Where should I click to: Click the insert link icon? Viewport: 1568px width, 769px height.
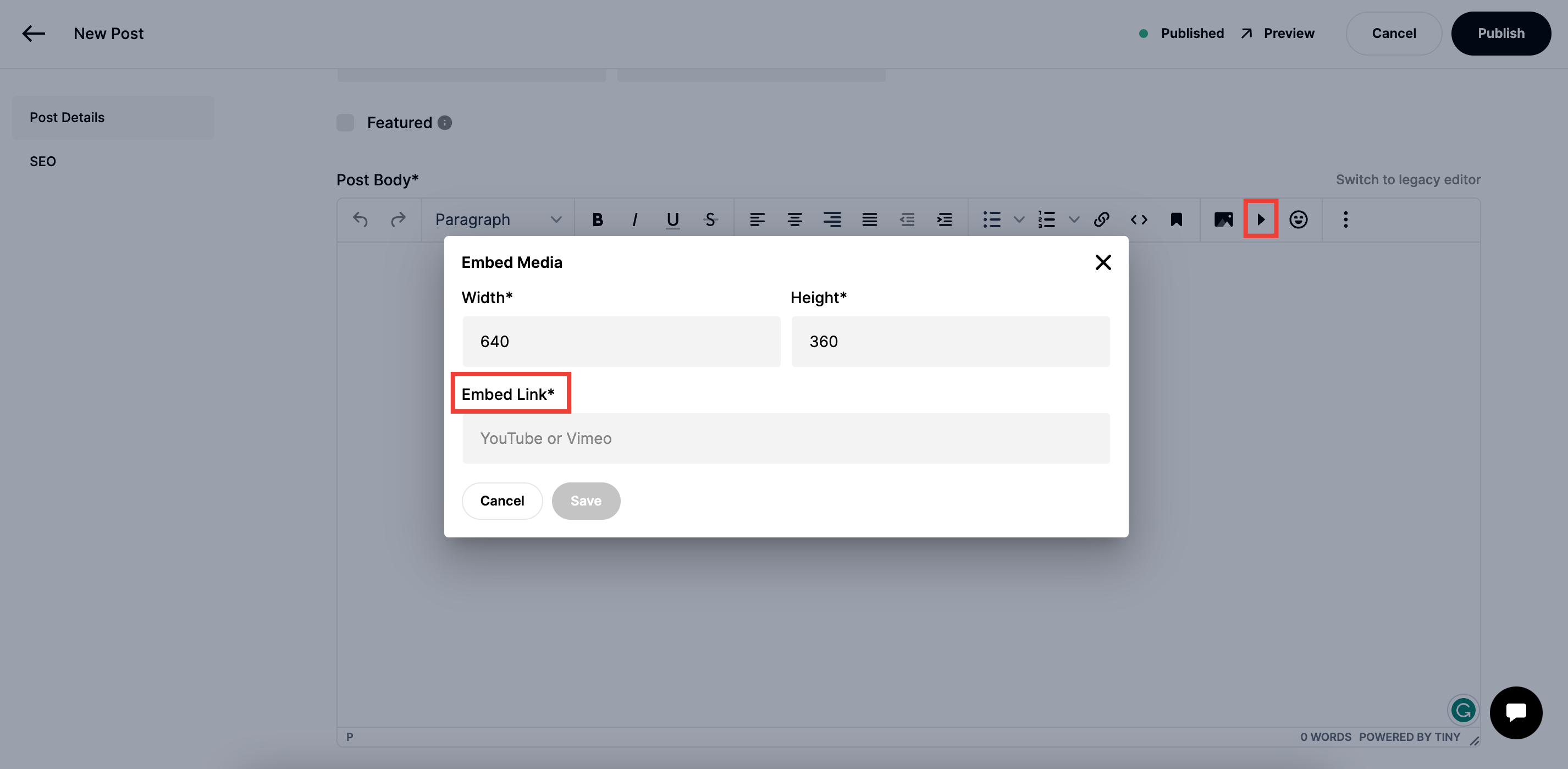coord(1101,219)
